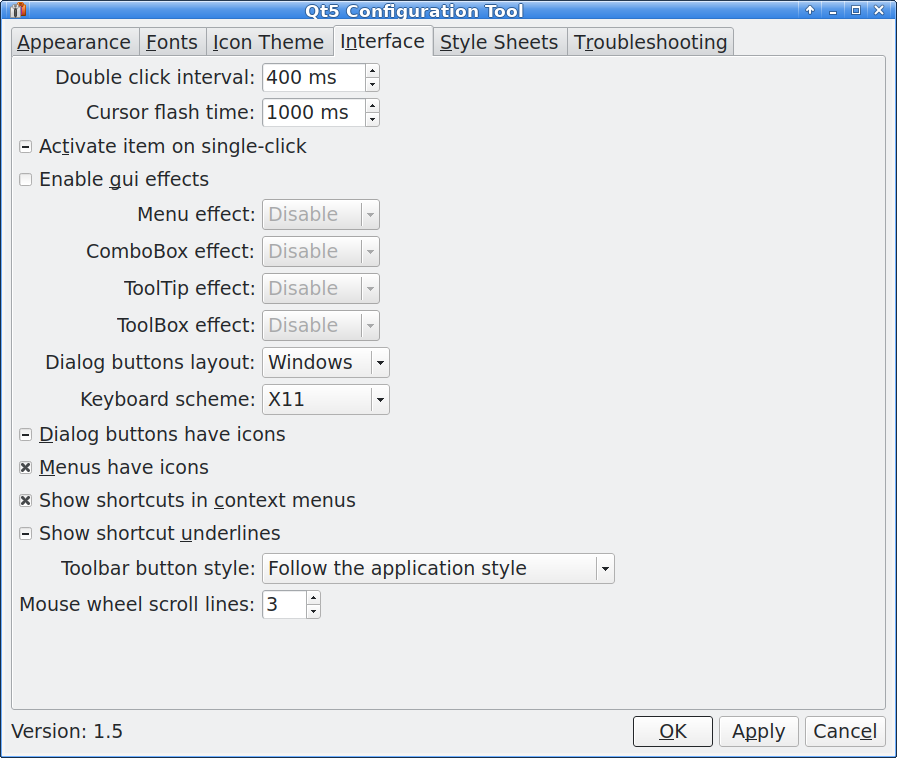Click the Menu effect dropdown arrow
The image size is (897, 758).
[x=370, y=214]
